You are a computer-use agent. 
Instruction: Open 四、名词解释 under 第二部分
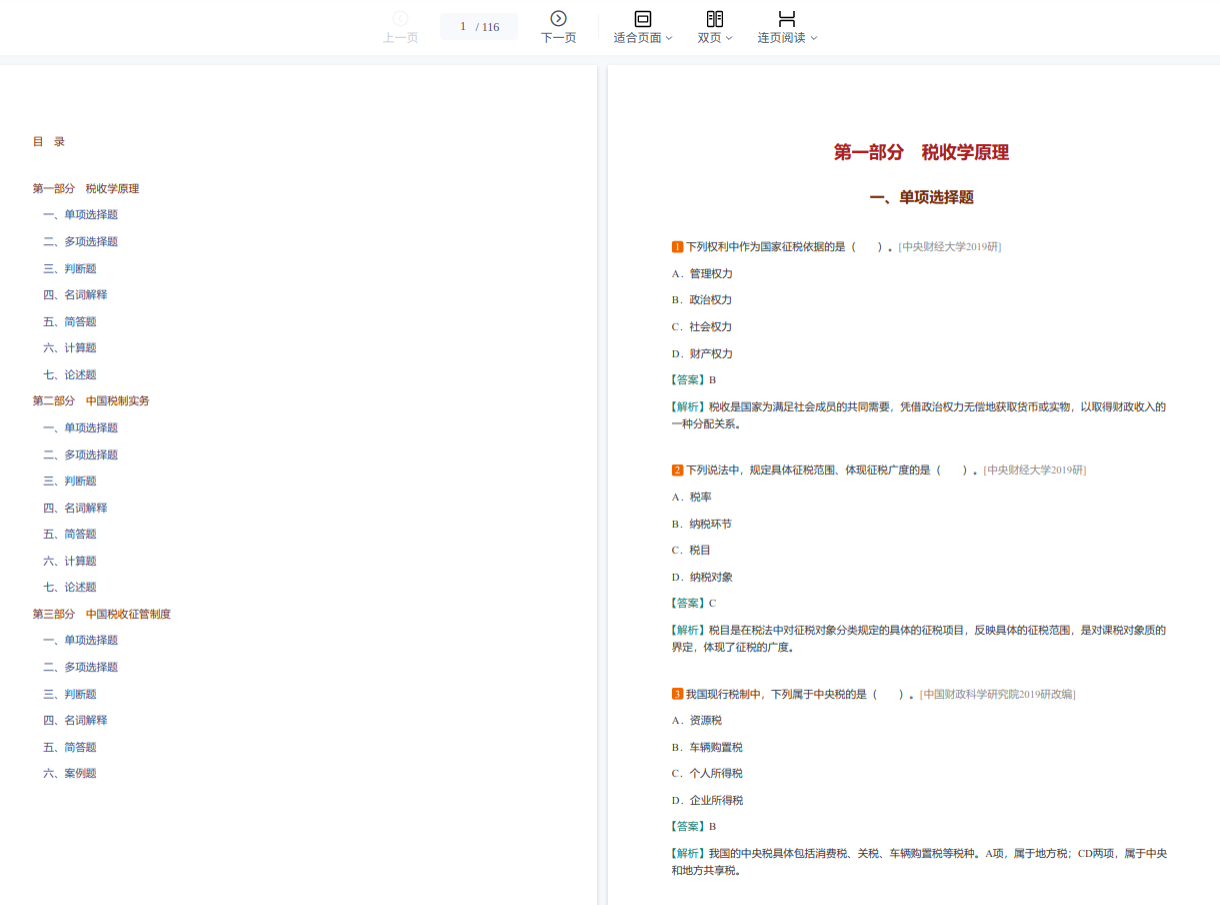75,508
